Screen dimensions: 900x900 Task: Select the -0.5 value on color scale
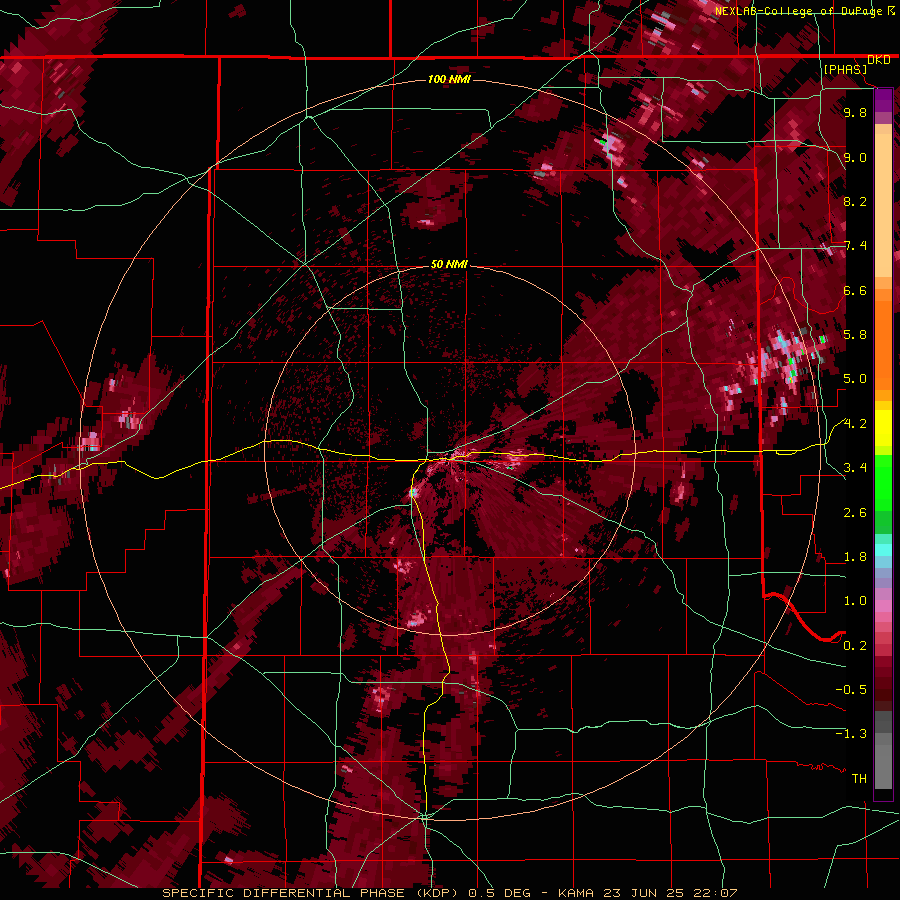(x=851, y=690)
